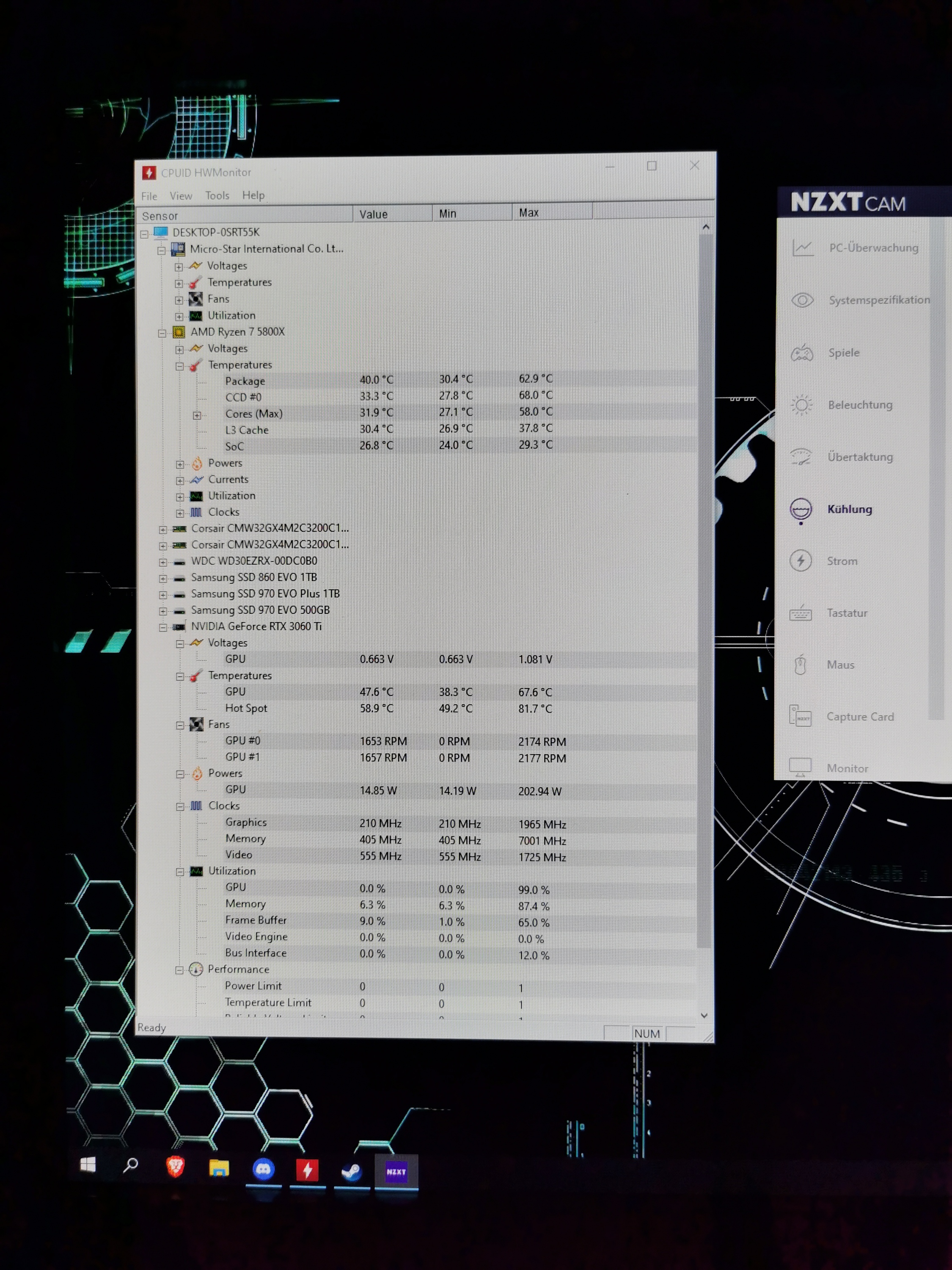
Task: Expand the WDC WD30EZRX-00DCOB0 drive node
Action: coord(163,562)
